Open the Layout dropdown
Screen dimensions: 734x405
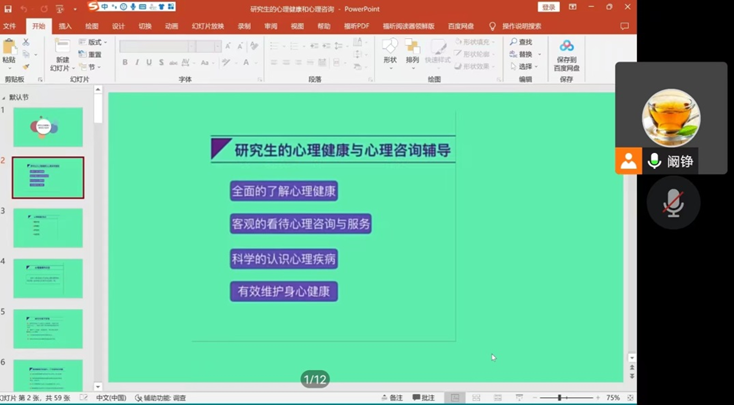(x=95, y=42)
